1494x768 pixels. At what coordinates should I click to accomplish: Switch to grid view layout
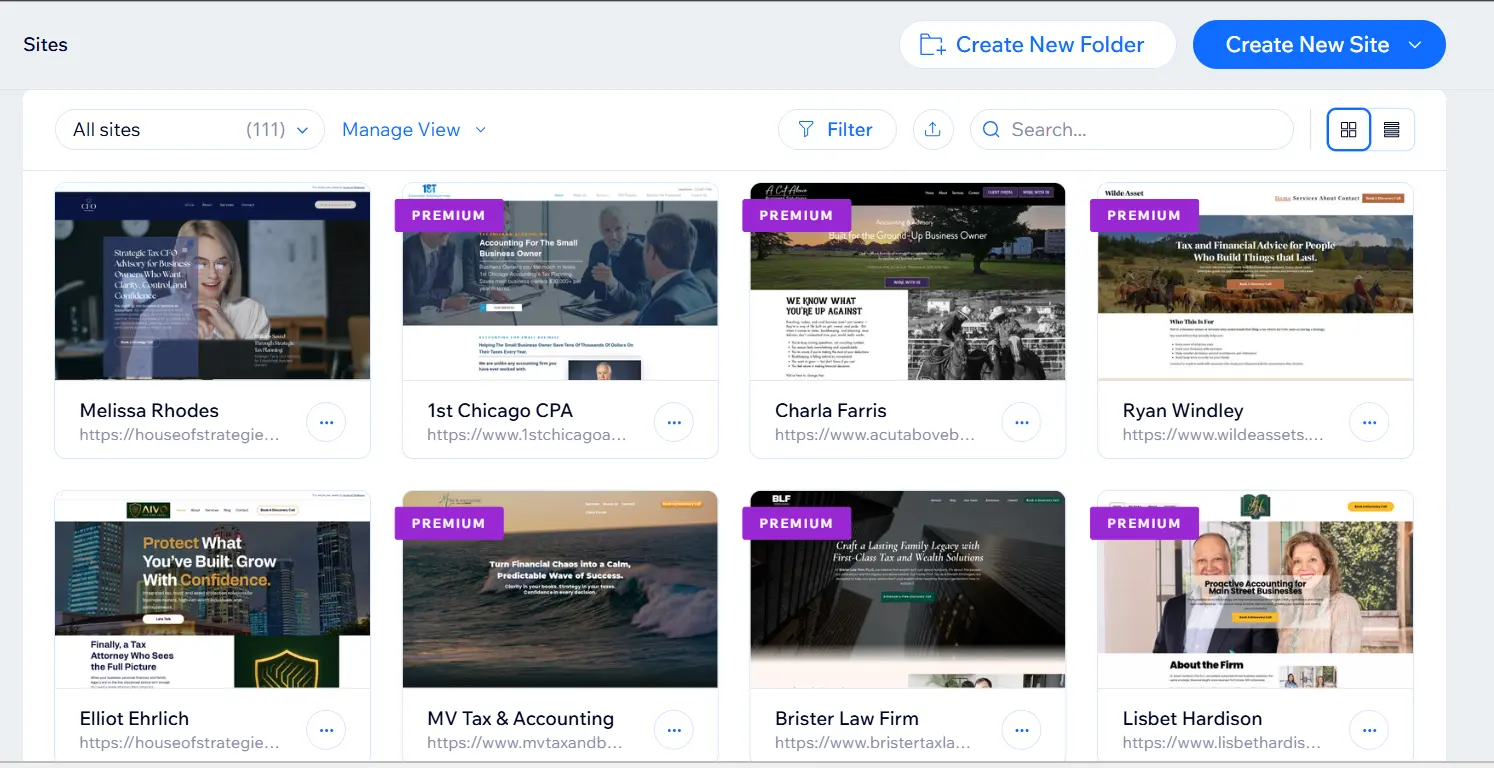tap(1348, 129)
